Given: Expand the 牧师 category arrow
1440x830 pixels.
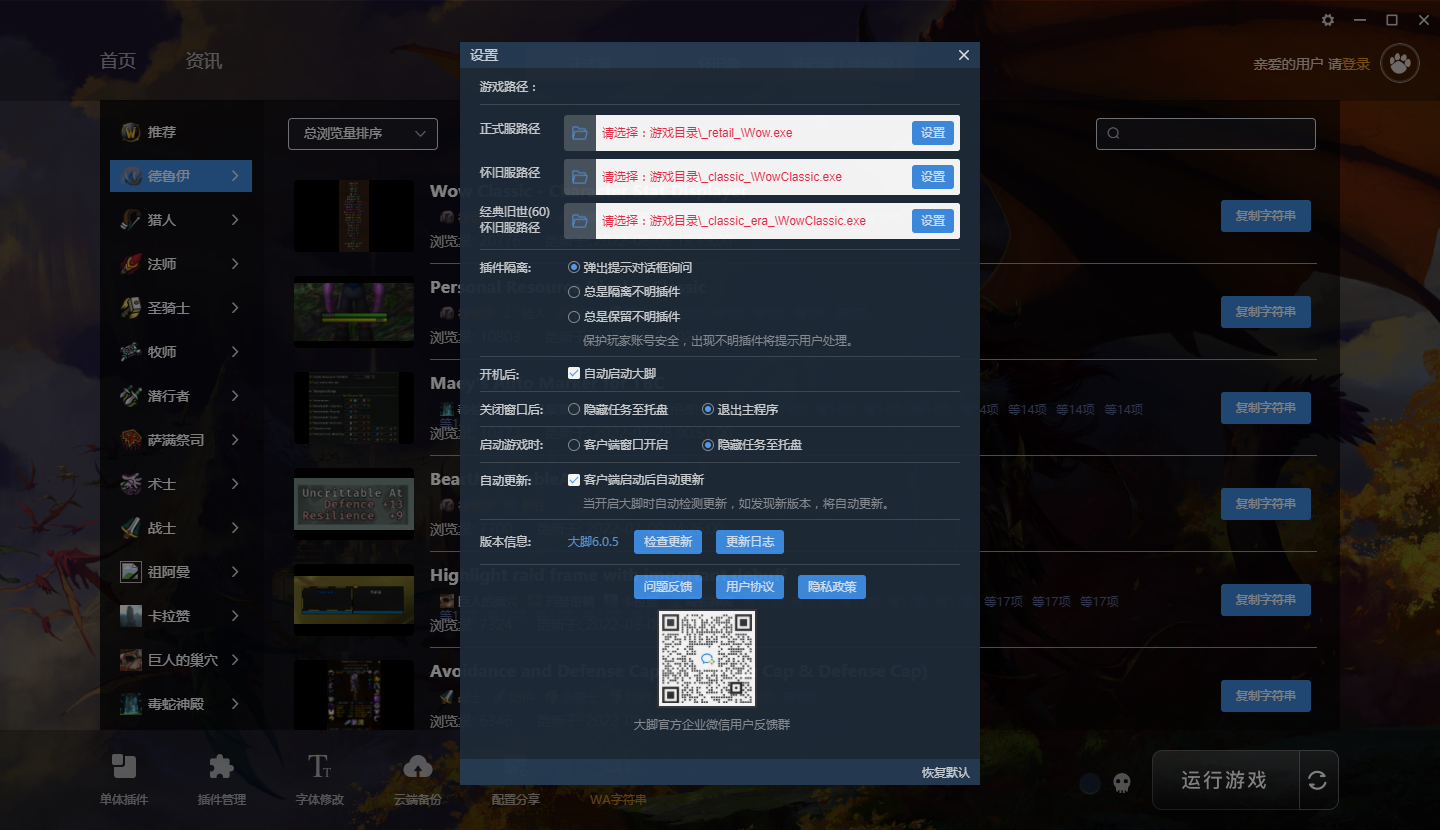Looking at the screenshot, I should pos(235,352).
